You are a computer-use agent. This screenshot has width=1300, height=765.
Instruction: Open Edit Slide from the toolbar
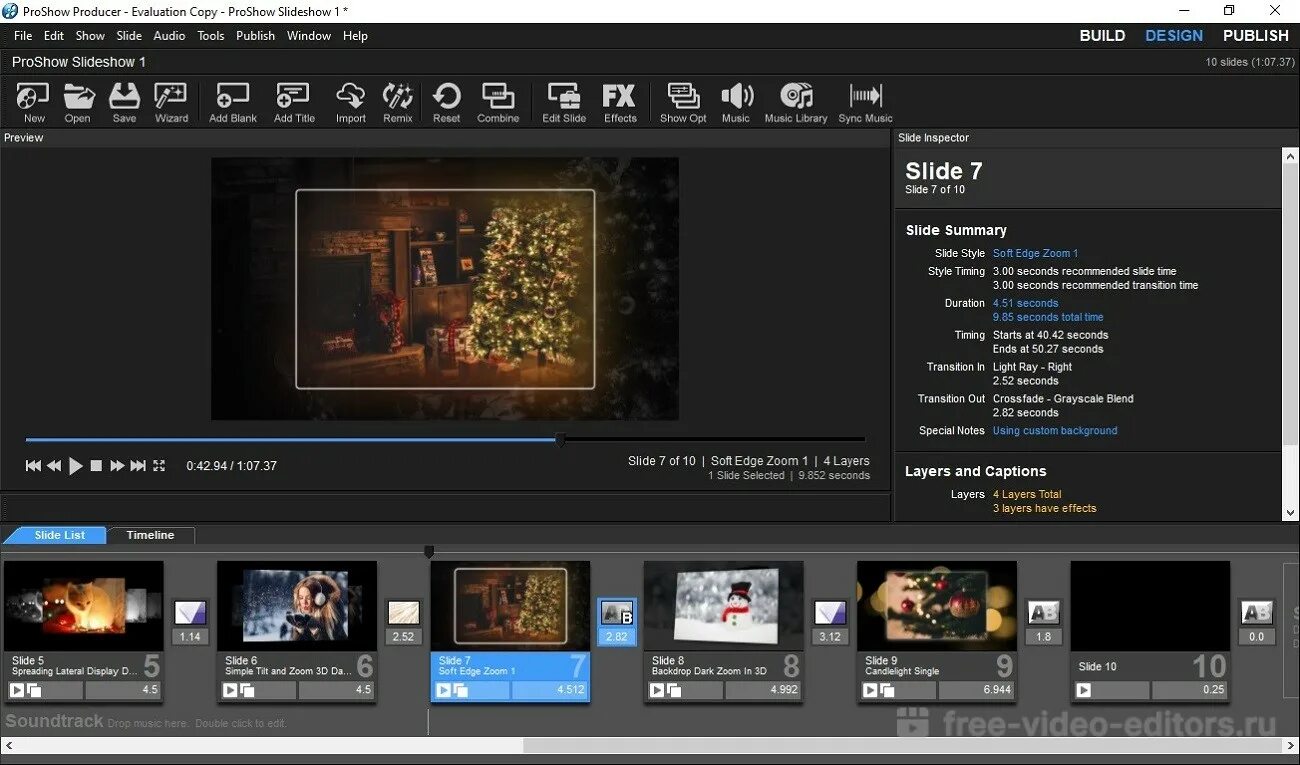pyautogui.click(x=564, y=103)
